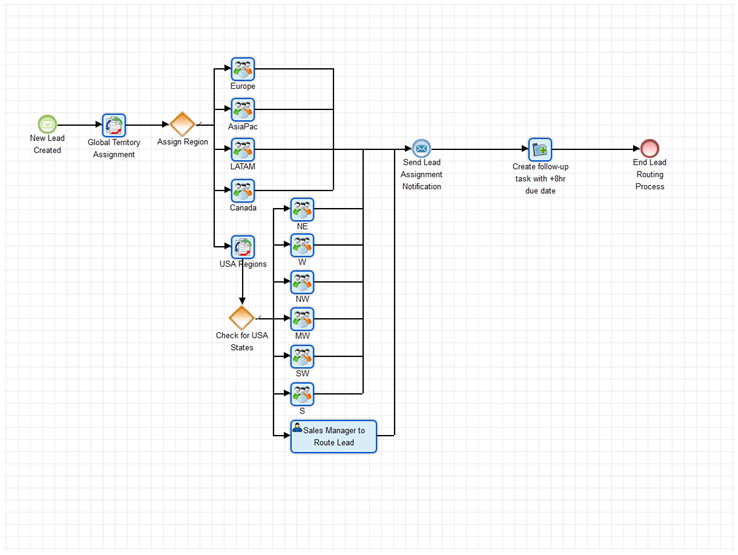The width and height of the screenshot is (738, 555).
Task: Select the End Lead Routing Process end event
Action: (650, 149)
